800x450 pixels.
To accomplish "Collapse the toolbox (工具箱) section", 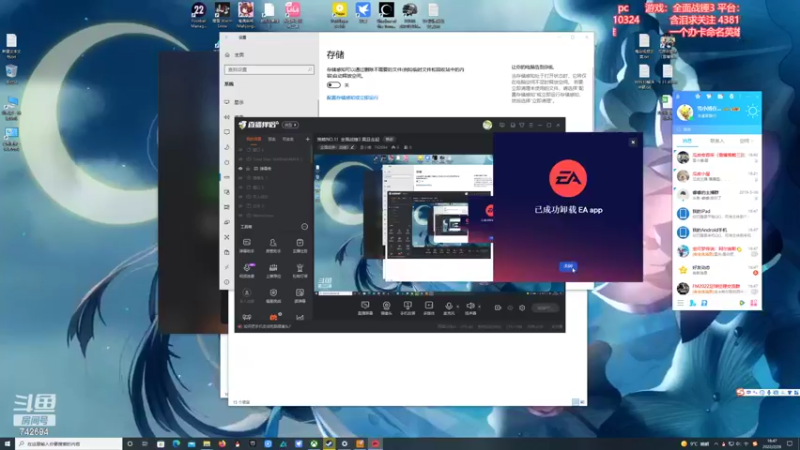I will pos(305,227).
